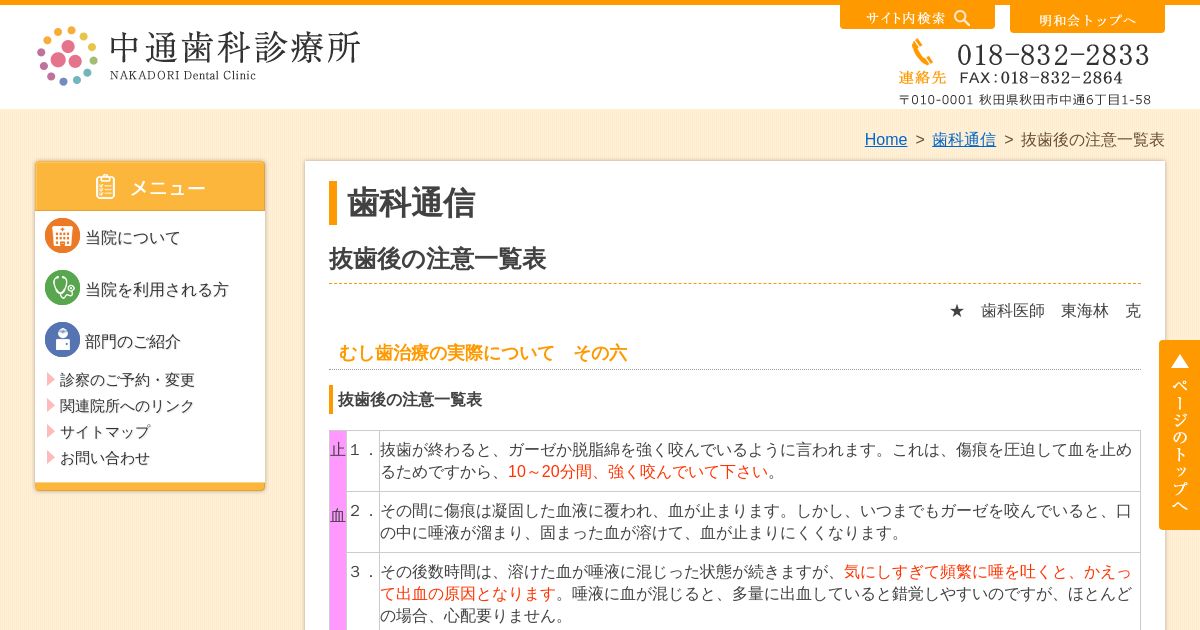1200x630 pixels.
Task: Click table row 3 about saliva and blood
Action: click(743, 592)
